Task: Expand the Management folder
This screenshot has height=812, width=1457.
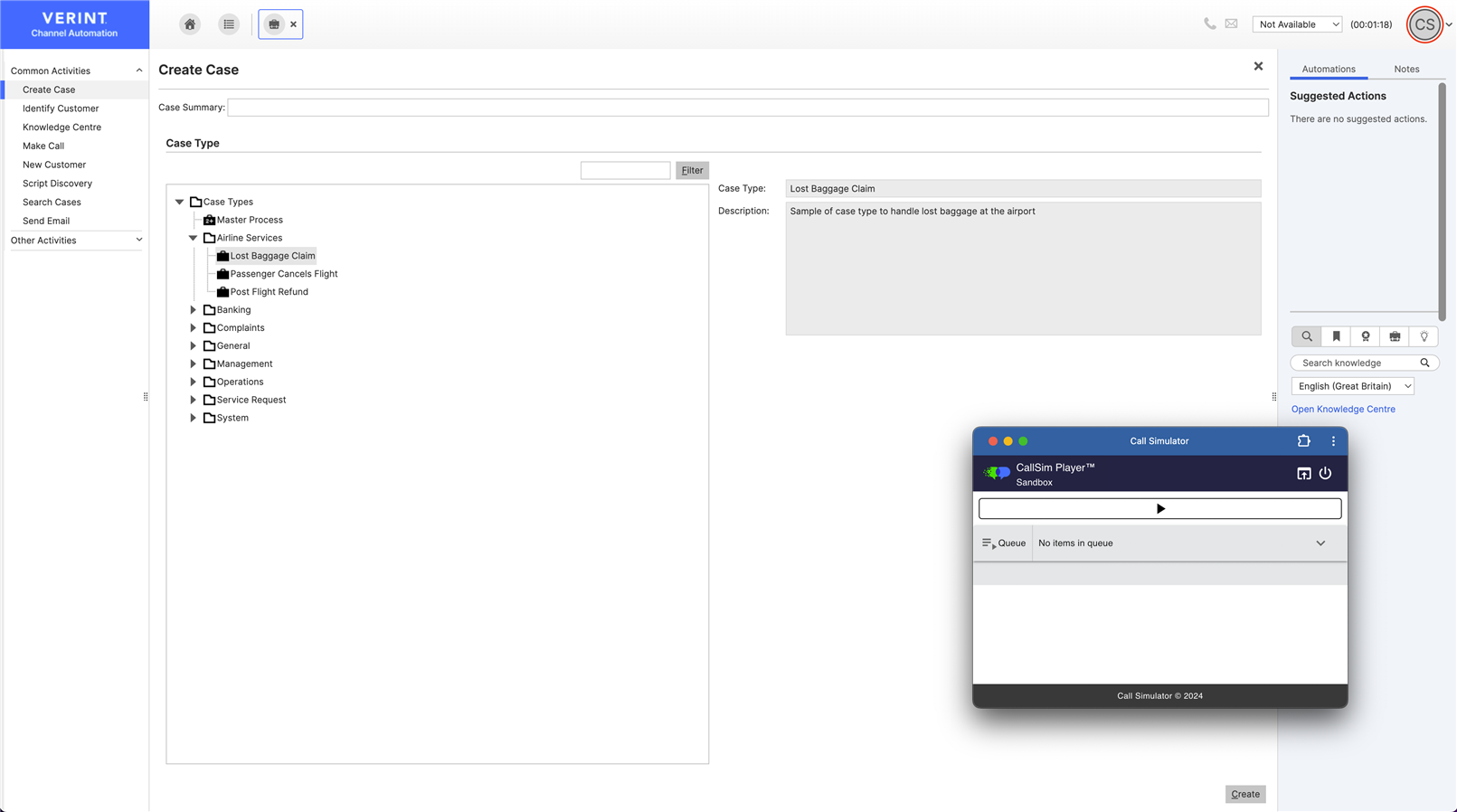Action: click(193, 364)
